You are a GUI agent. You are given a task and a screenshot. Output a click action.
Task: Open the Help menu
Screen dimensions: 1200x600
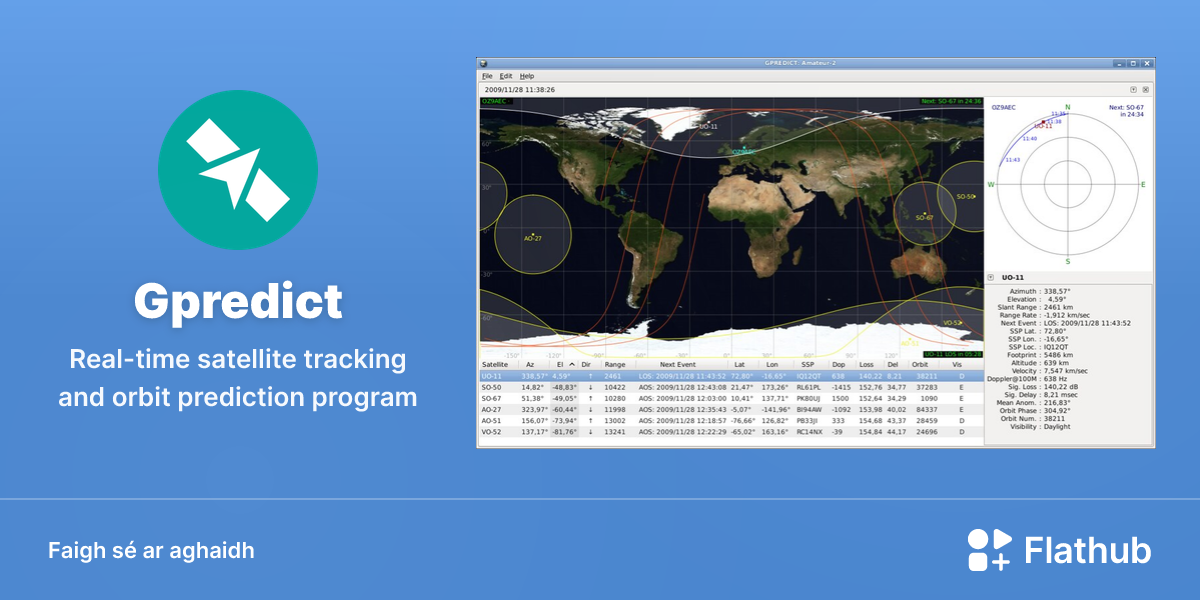[x=527, y=76]
